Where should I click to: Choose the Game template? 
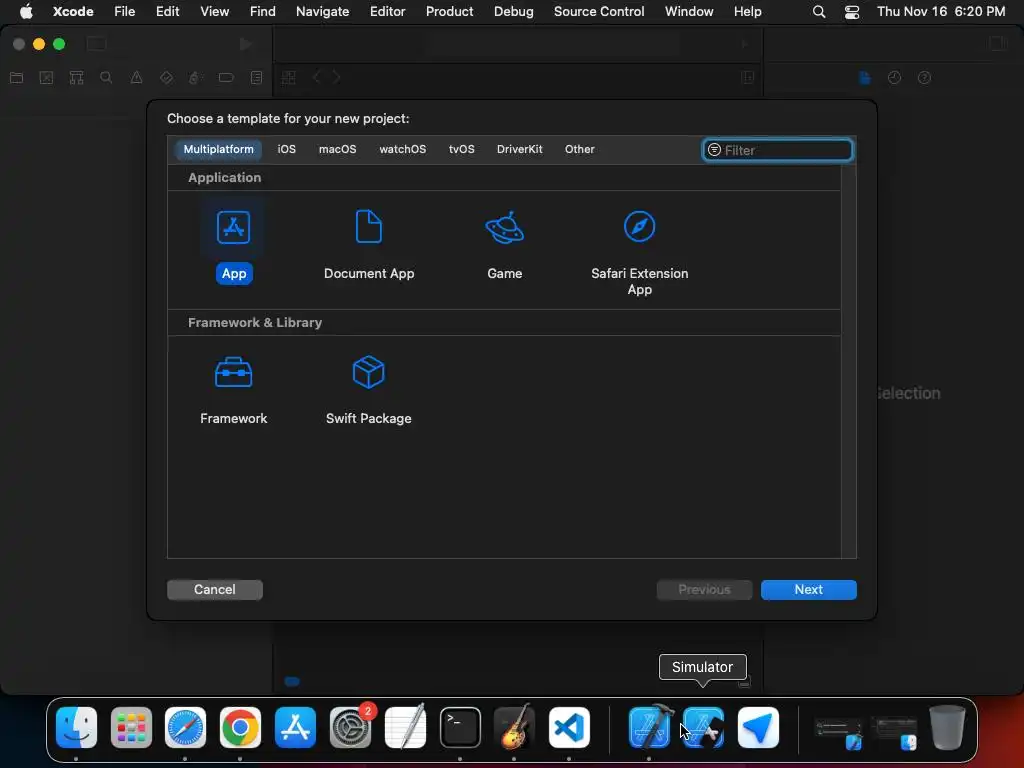pos(505,245)
